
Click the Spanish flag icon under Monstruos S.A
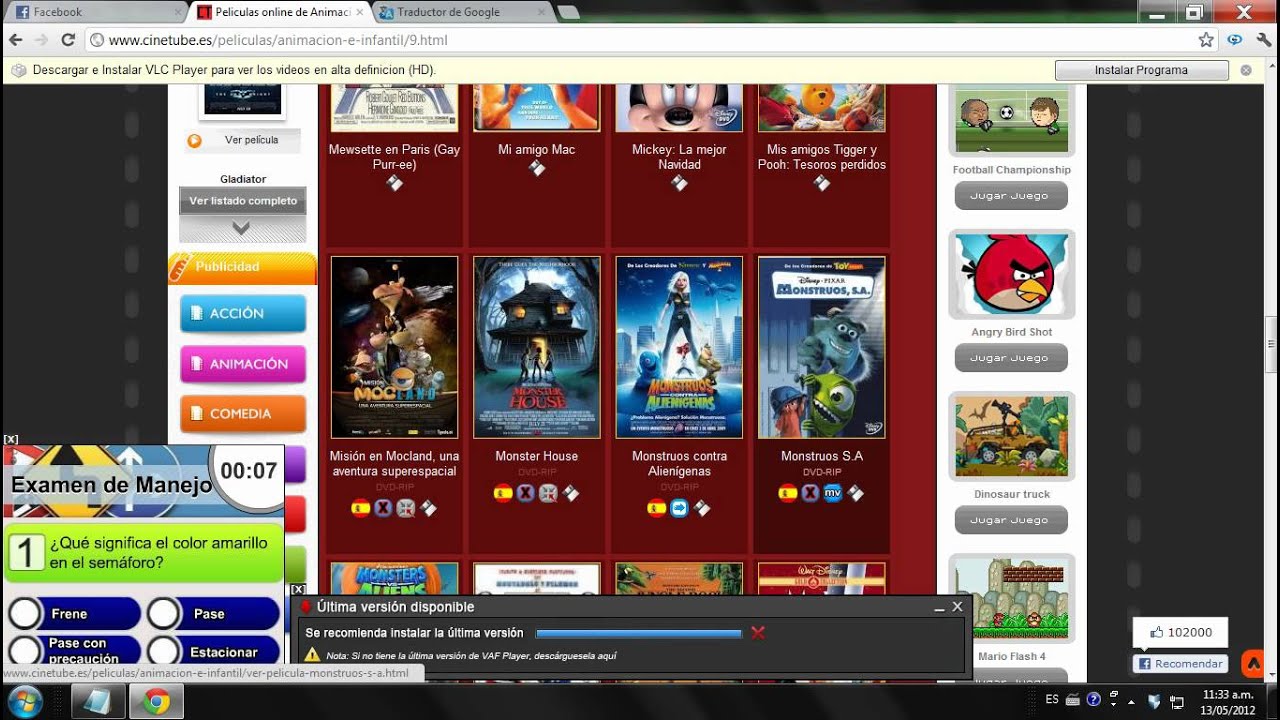(787, 492)
